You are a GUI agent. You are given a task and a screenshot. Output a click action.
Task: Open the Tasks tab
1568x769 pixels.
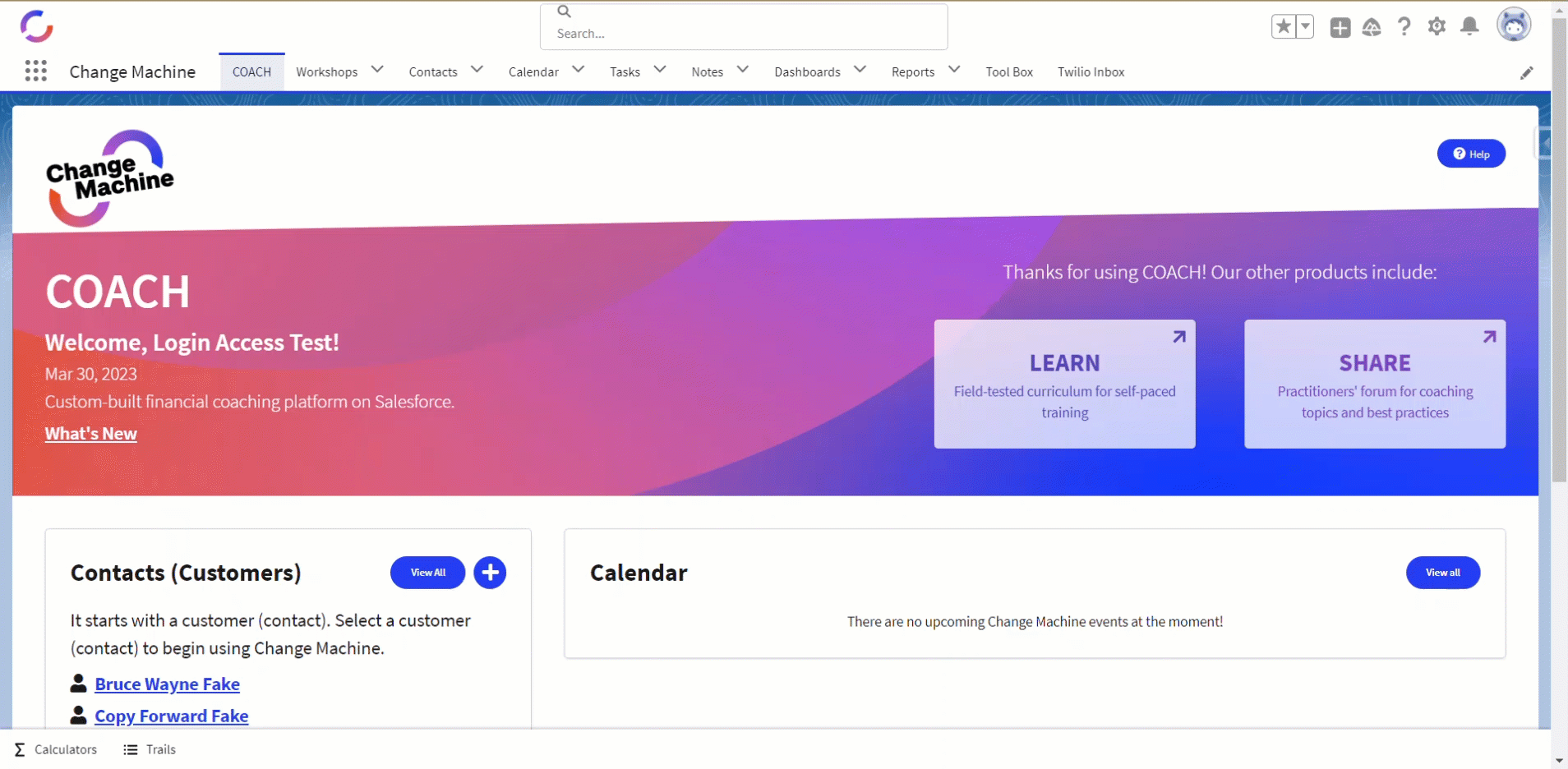625,72
